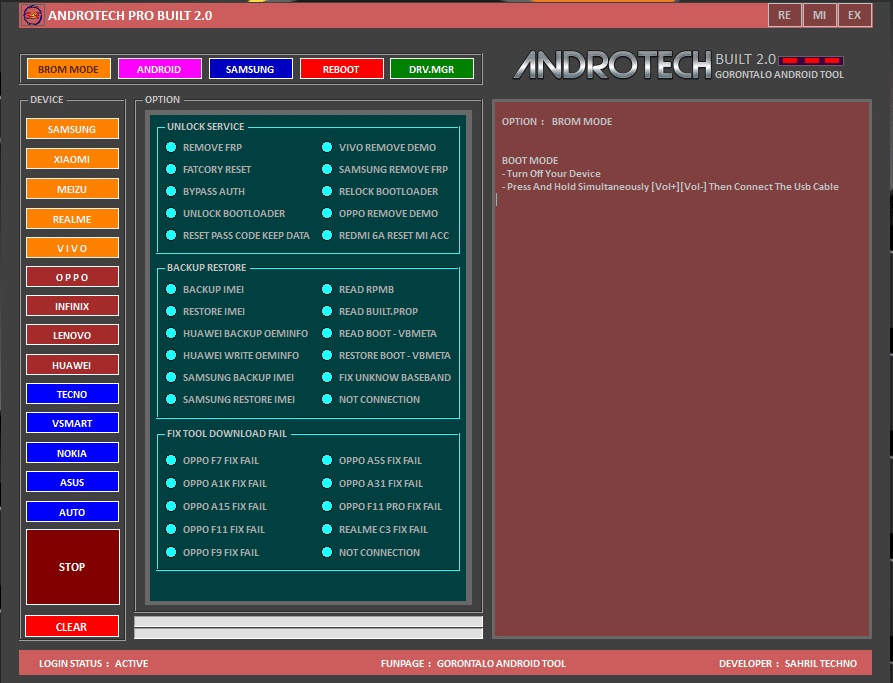Screen dimensions: 893x683
Task: Select FATCORY RESET radio option
Action: (208, 169)
